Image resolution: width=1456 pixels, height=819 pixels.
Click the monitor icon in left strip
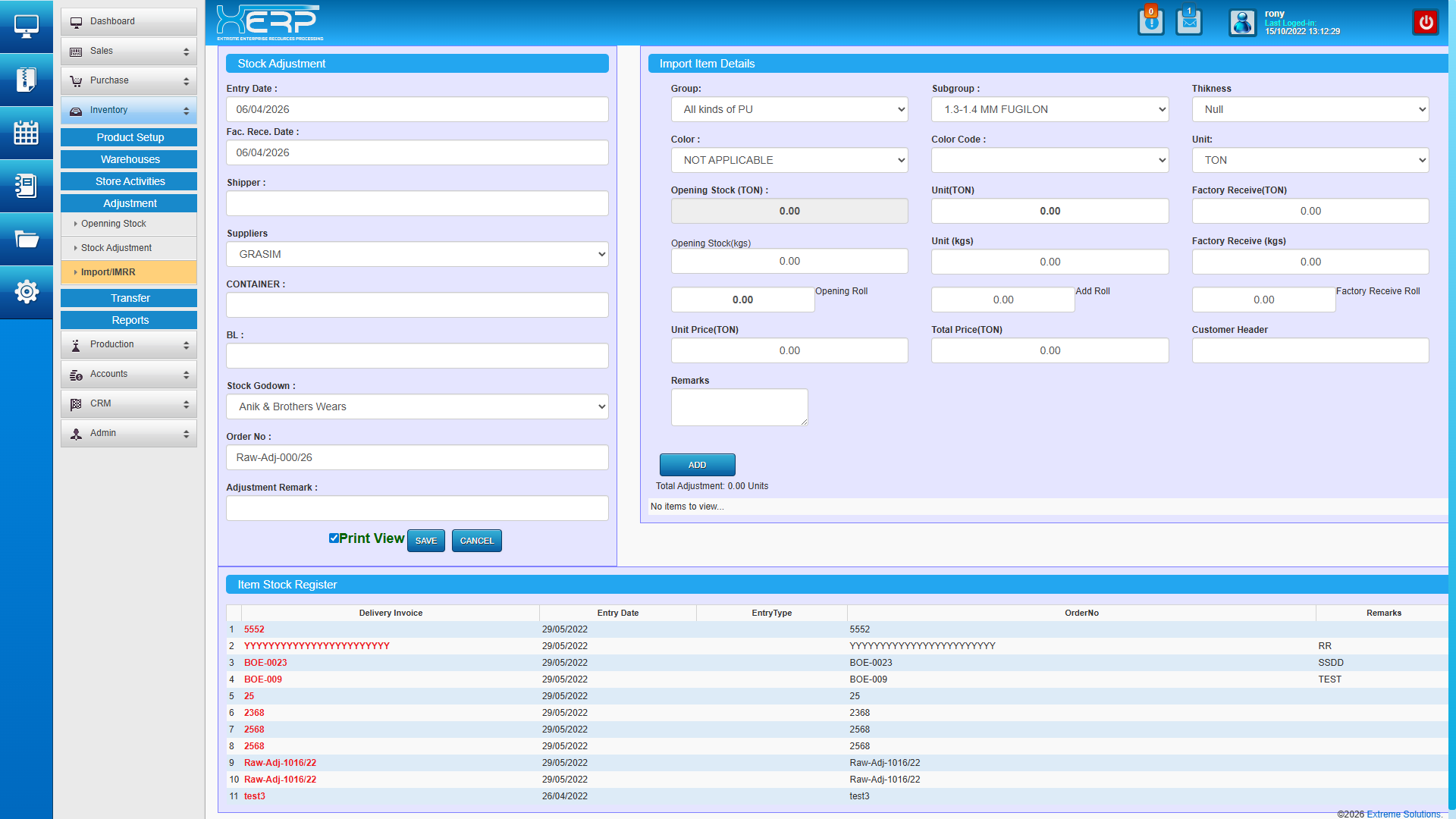(26, 27)
